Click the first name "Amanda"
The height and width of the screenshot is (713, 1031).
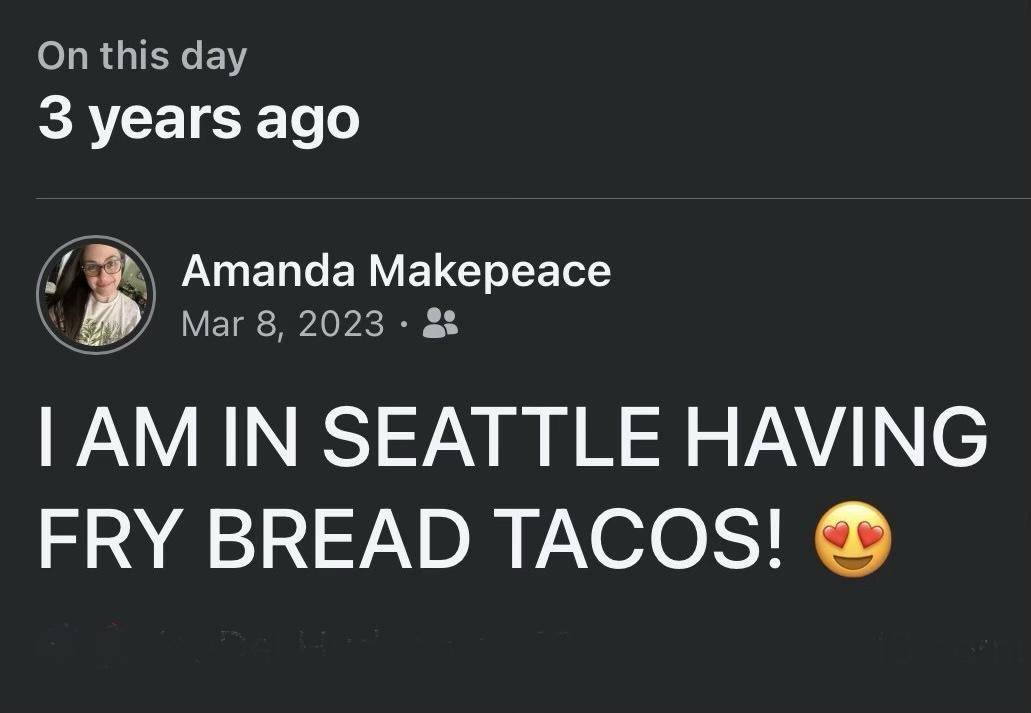point(267,271)
